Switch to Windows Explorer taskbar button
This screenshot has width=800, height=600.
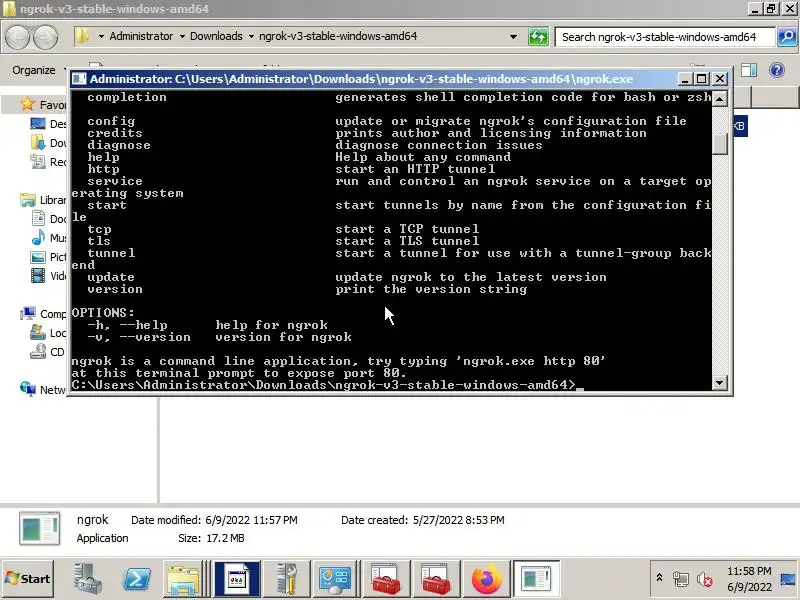(183, 579)
